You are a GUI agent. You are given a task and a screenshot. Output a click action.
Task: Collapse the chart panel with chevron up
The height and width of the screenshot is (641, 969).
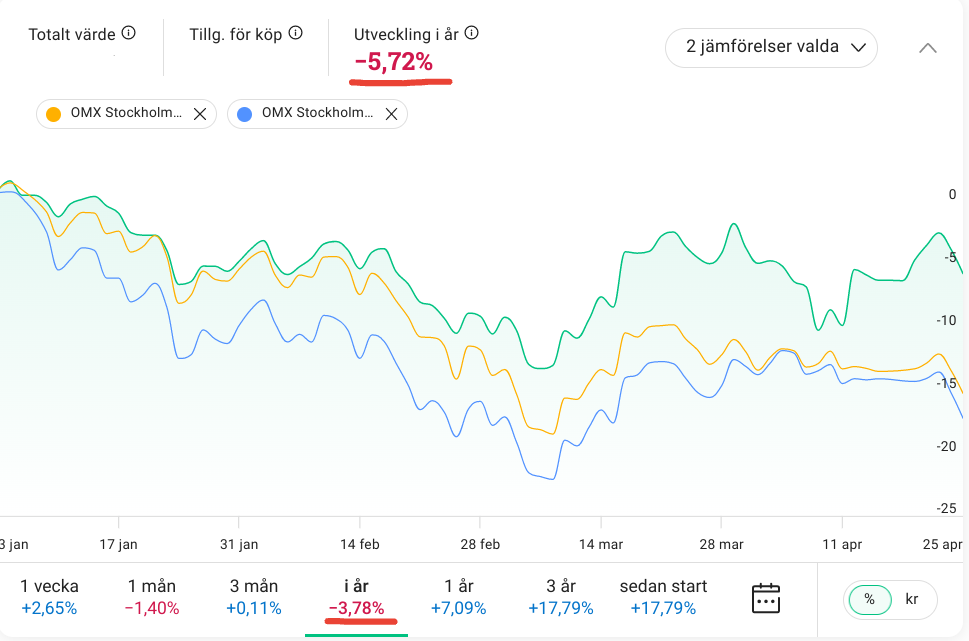[x=928, y=47]
